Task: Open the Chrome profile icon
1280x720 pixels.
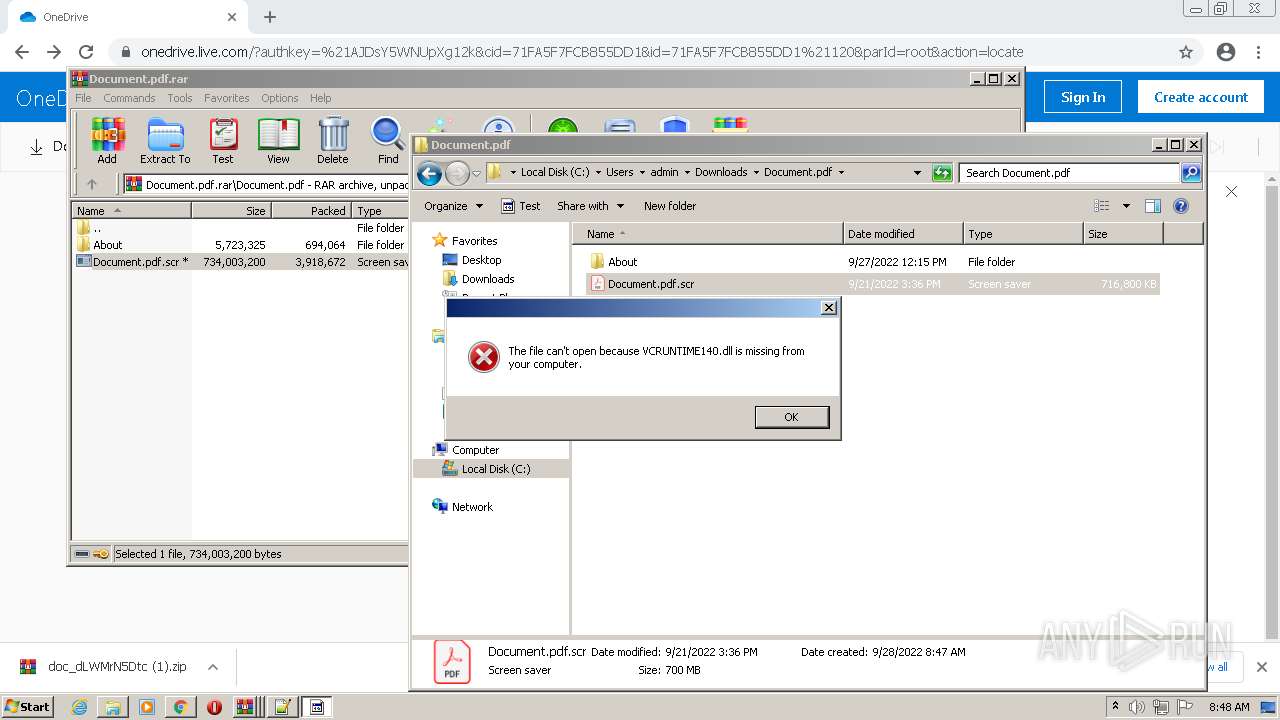Action: [x=1226, y=52]
